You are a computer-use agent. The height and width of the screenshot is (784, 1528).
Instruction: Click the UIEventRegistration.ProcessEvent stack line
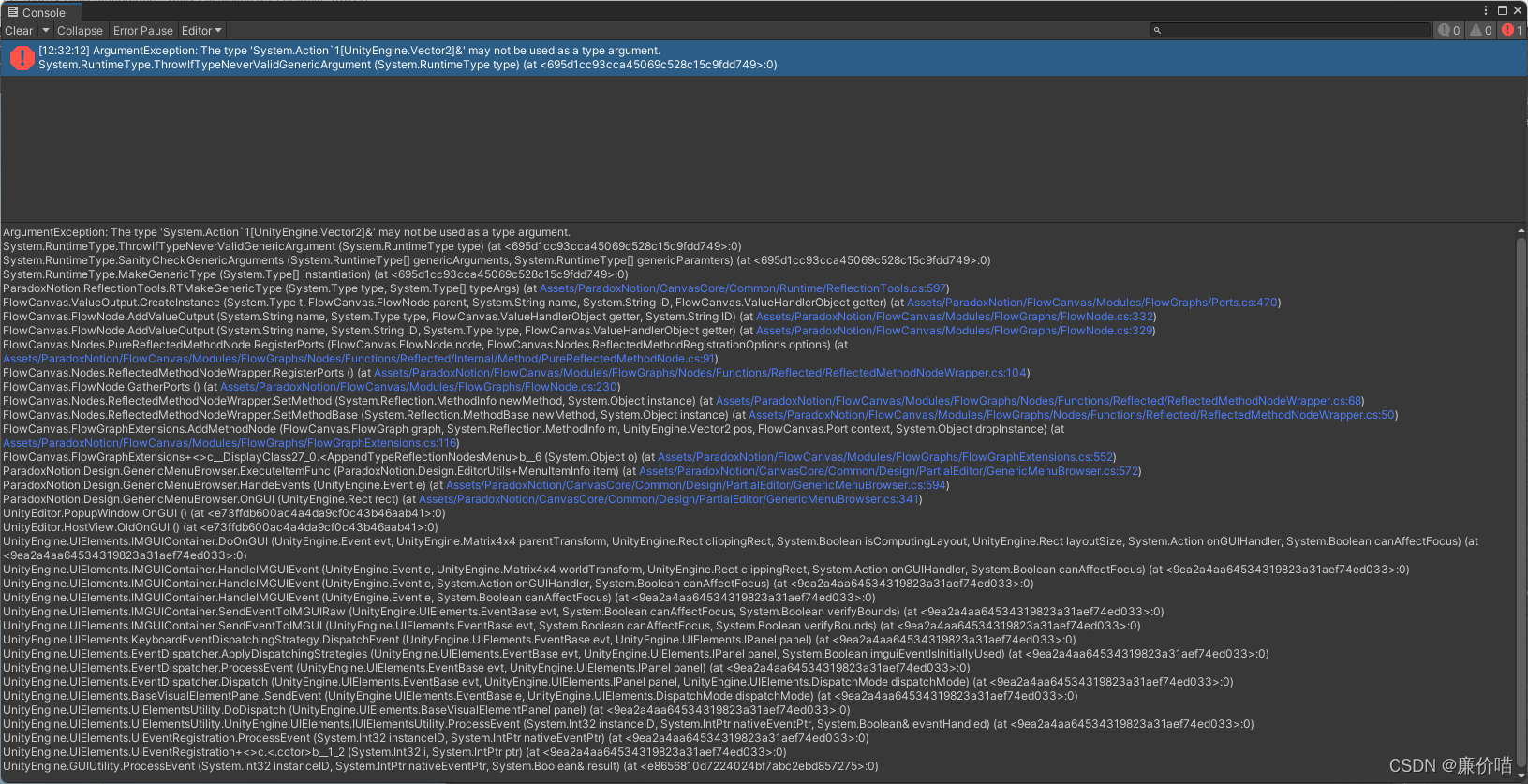click(436, 738)
